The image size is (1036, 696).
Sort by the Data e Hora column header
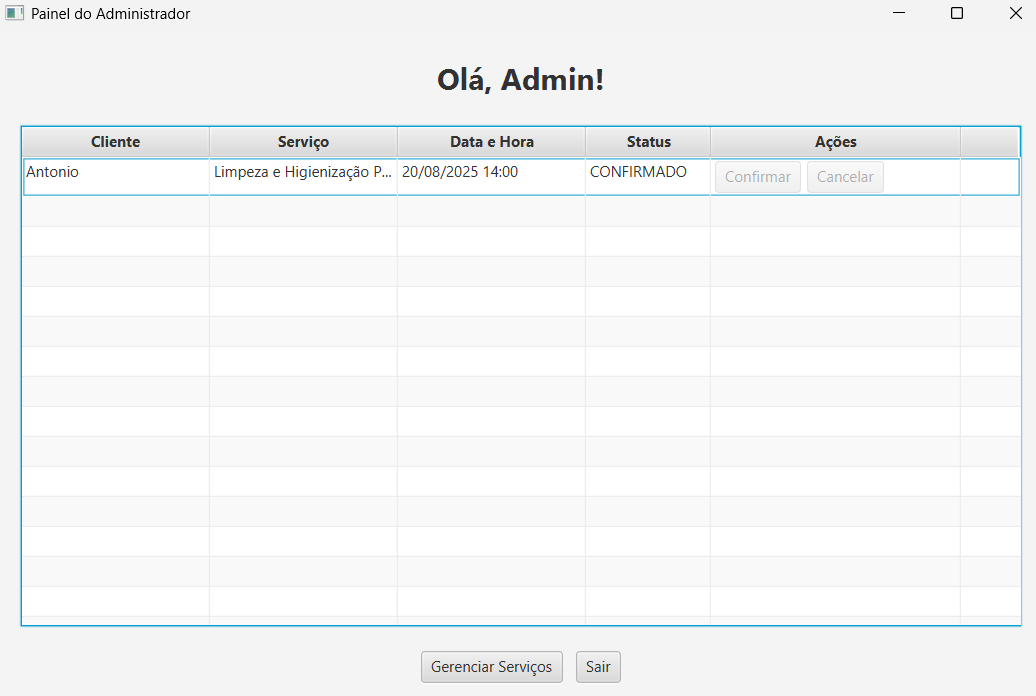492,142
